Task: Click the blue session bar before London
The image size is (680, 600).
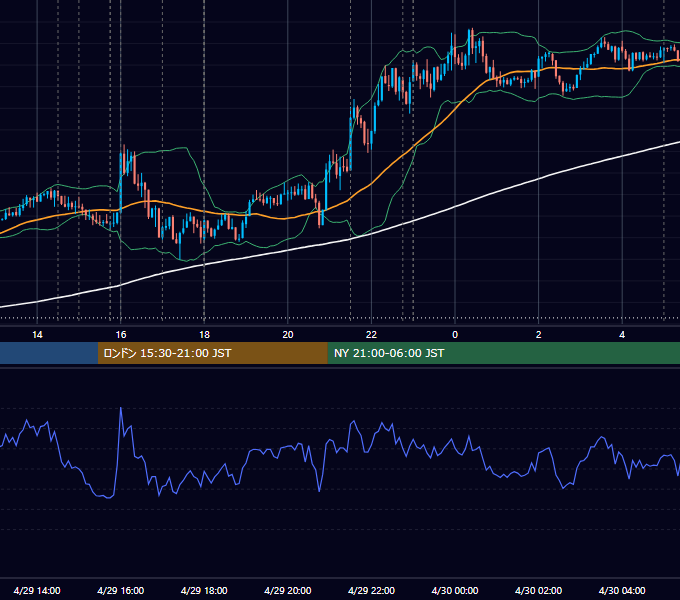Action: pyautogui.click(x=49, y=353)
